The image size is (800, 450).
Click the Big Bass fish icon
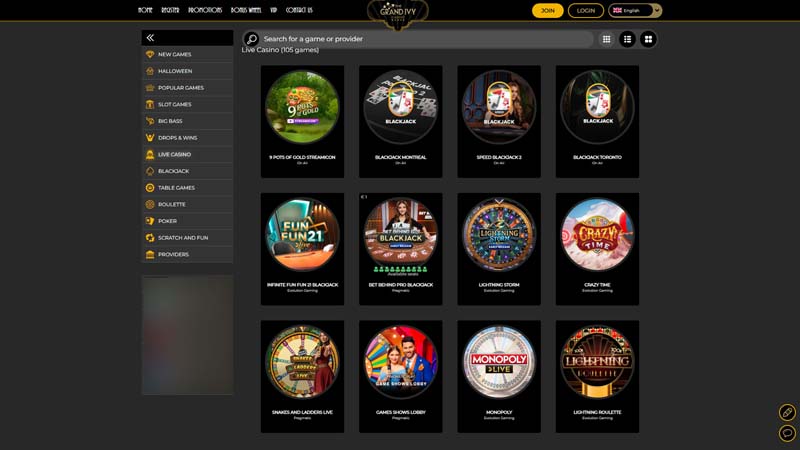pos(150,121)
